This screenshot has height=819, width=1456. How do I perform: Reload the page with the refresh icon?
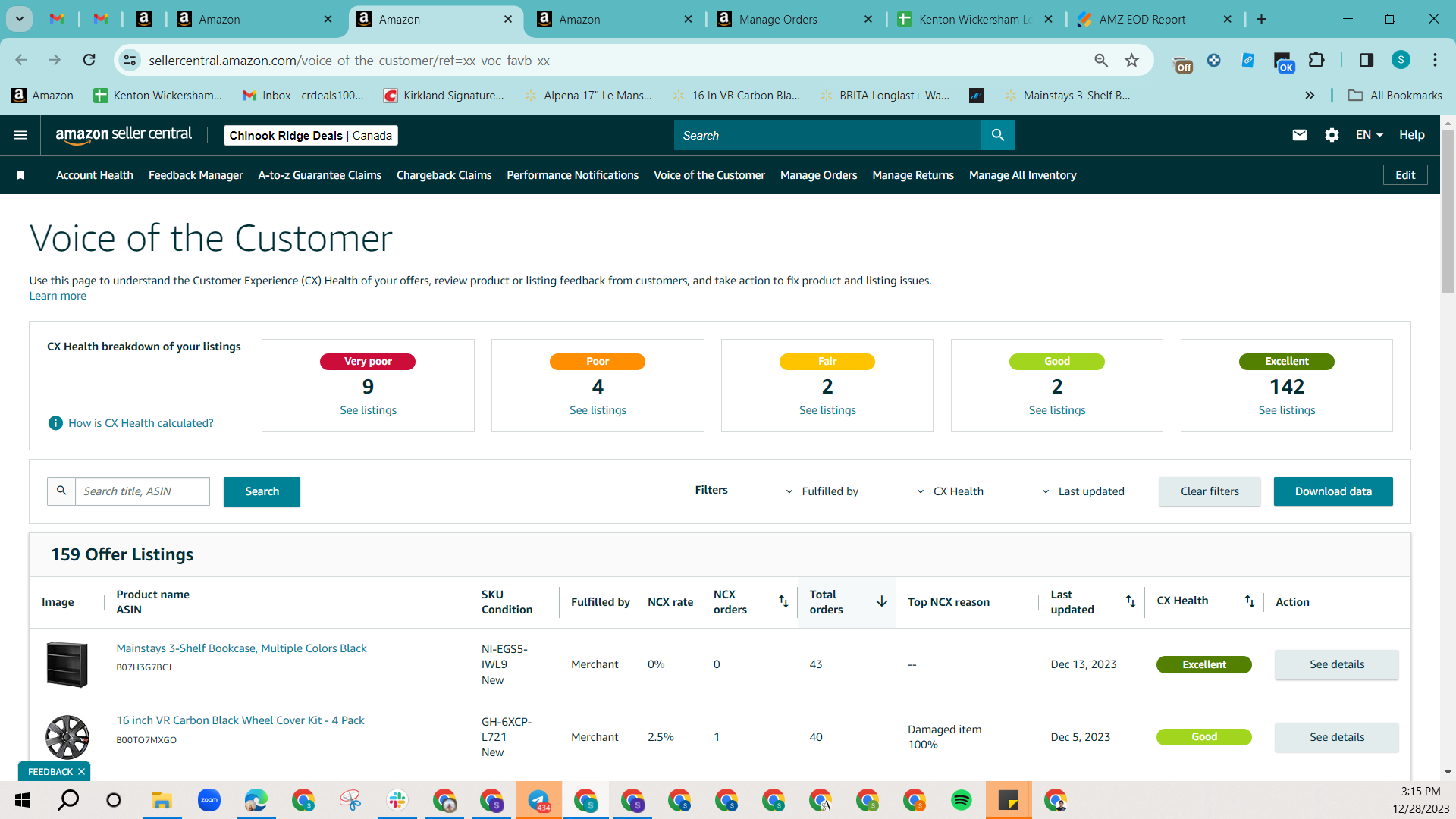point(89,60)
